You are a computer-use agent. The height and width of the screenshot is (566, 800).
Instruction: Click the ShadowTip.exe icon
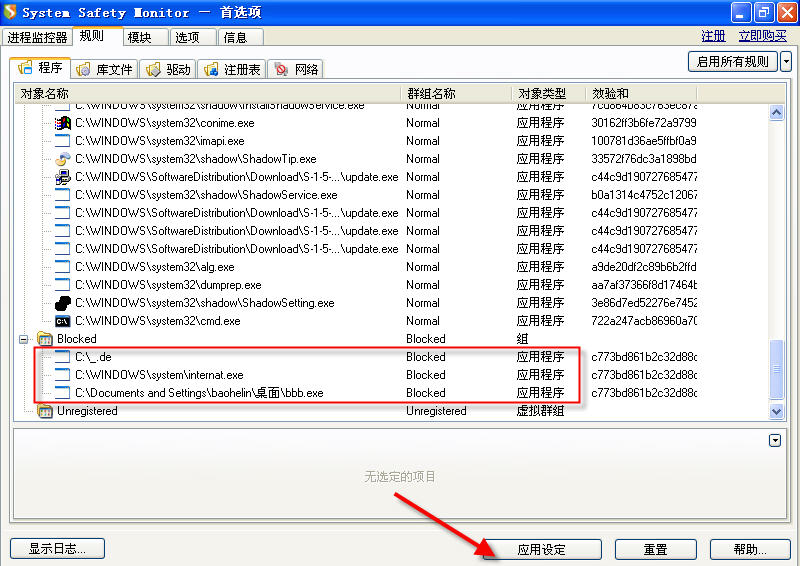pyautogui.click(x=62, y=159)
